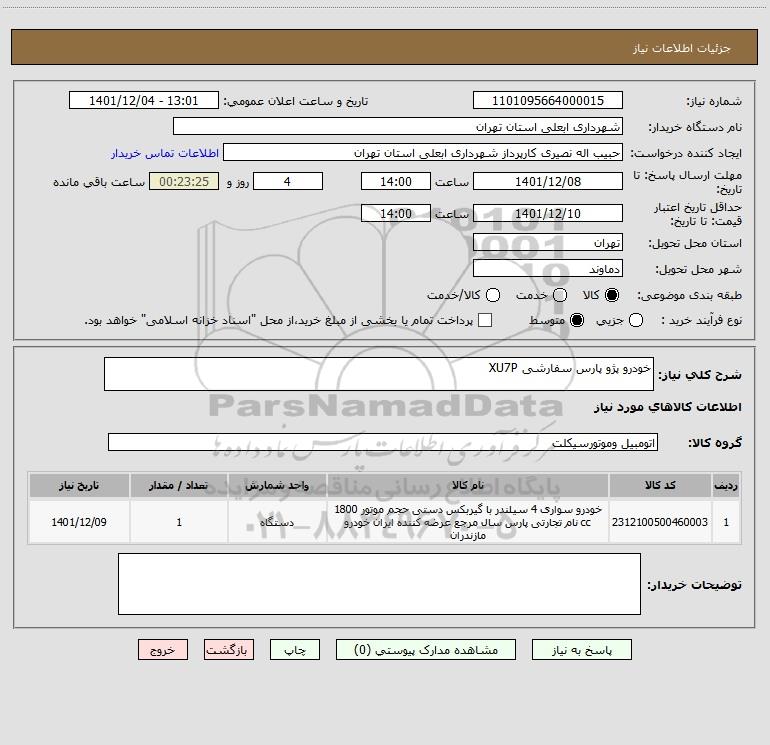
Task: Select the کالا radio button
Action: click(x=612, y=295)
